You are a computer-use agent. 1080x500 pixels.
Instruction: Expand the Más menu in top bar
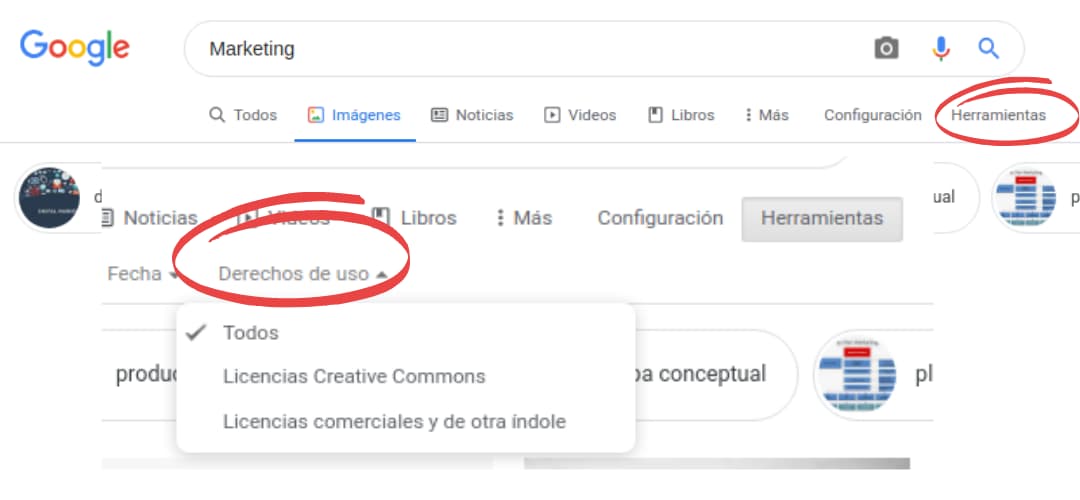(x=767, y=115)
